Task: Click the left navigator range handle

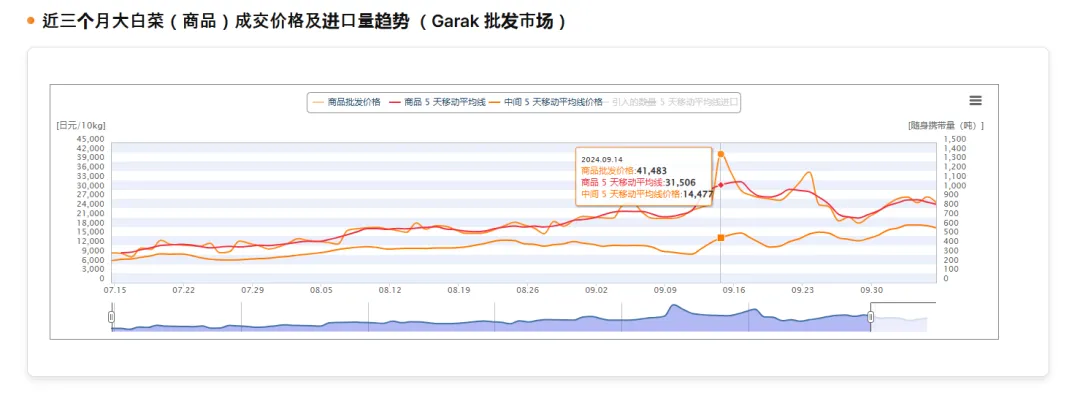Action: click(x=111, y=317)
